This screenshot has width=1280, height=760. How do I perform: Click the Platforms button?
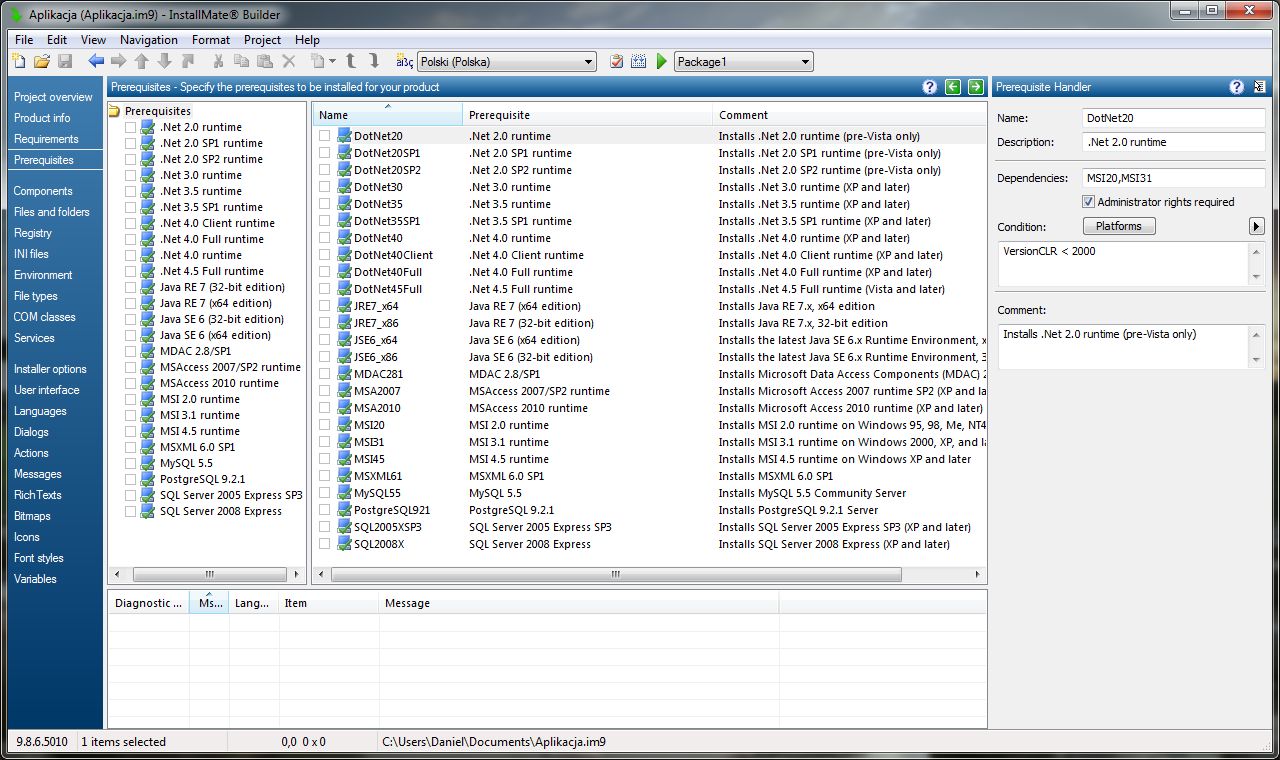click(x=1118, y=226)
